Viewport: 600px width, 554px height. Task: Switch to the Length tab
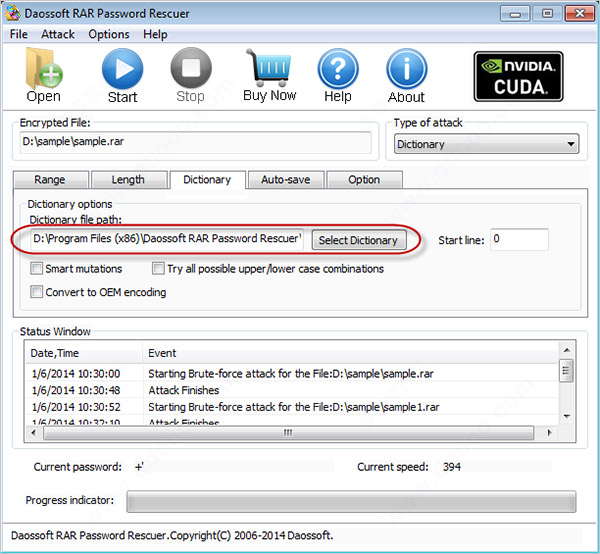(x=129, y=179)
